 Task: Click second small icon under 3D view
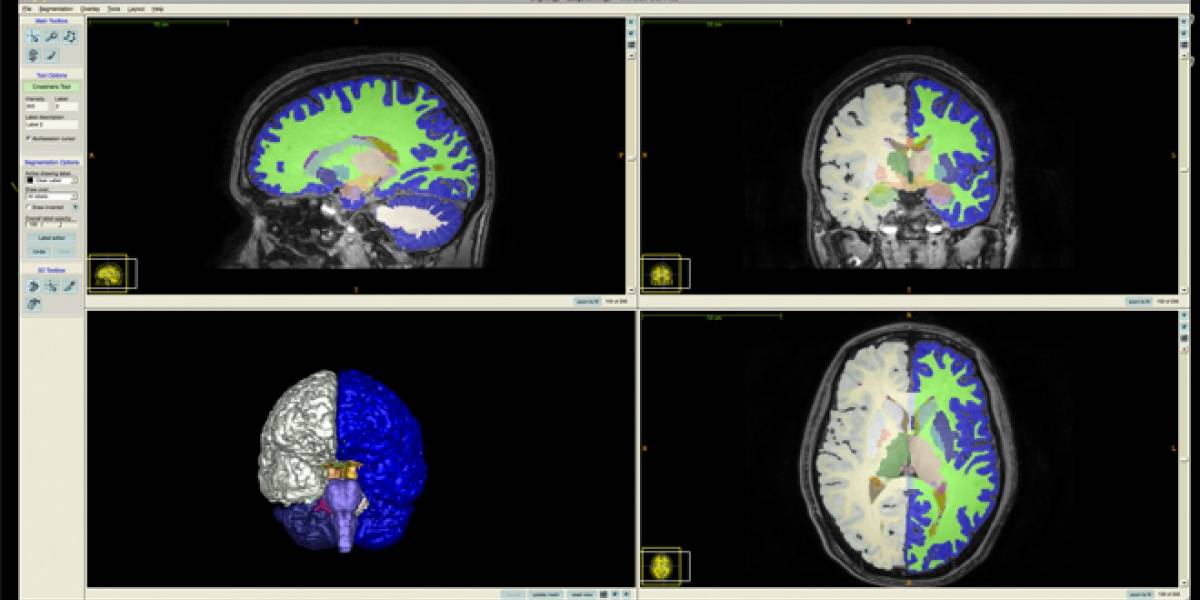(615, 594)
